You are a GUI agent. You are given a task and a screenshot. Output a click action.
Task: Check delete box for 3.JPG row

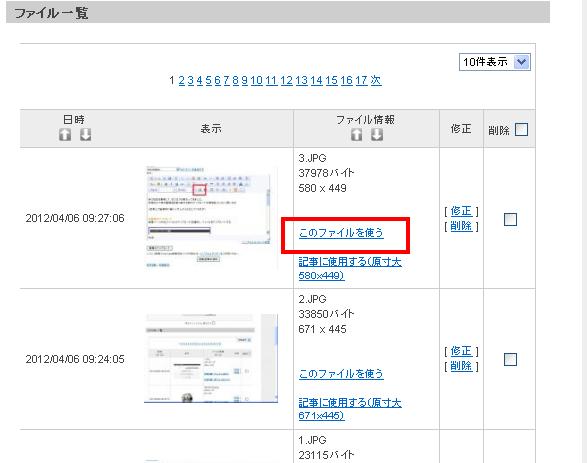pyautogui.click(x=510, y=219)
